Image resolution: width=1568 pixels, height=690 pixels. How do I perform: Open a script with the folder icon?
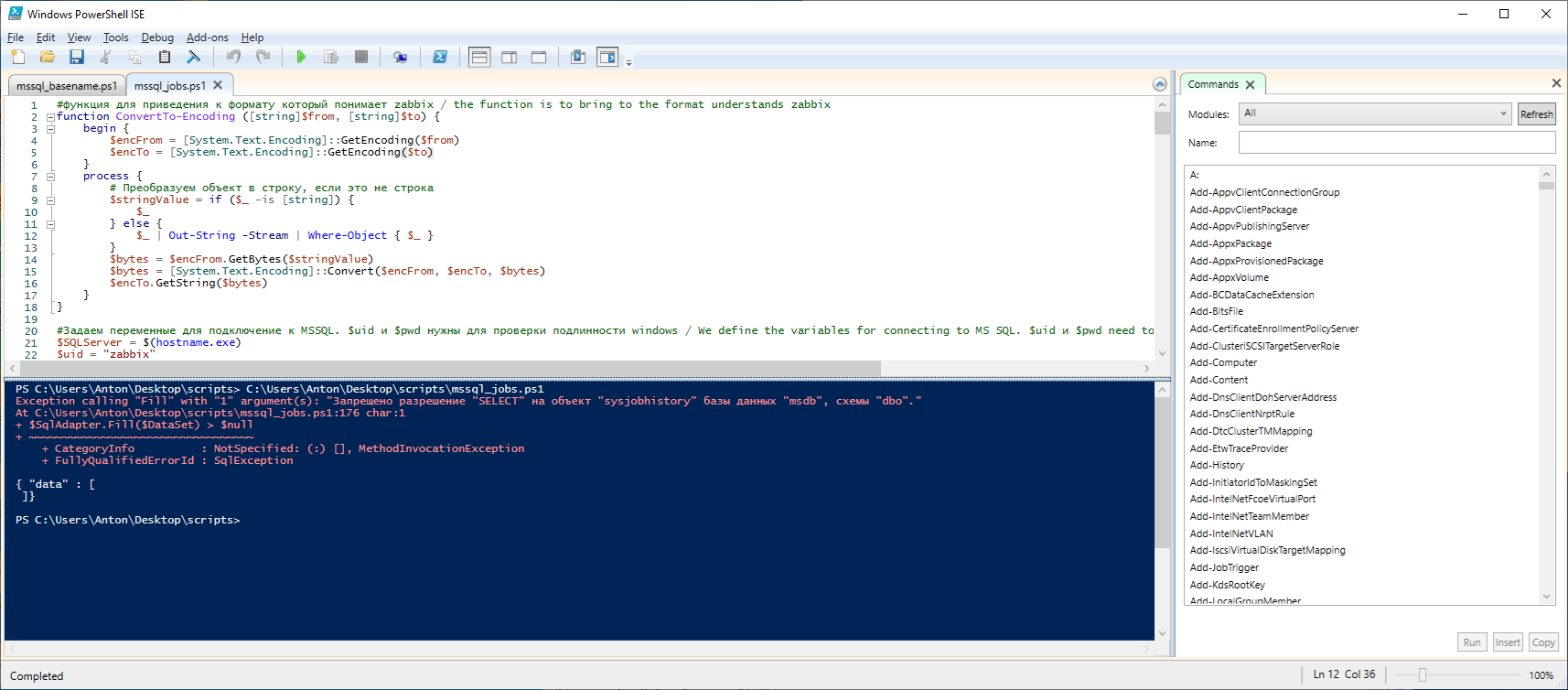tap(48, 57)
